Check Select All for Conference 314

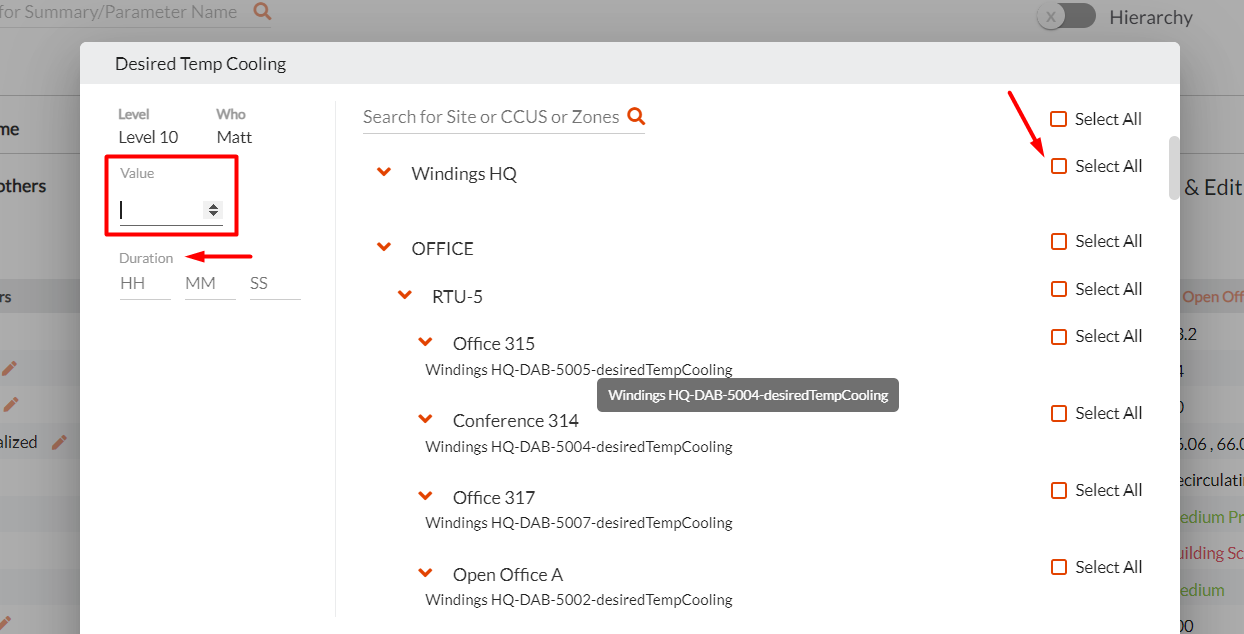(x=1059, y=413)
